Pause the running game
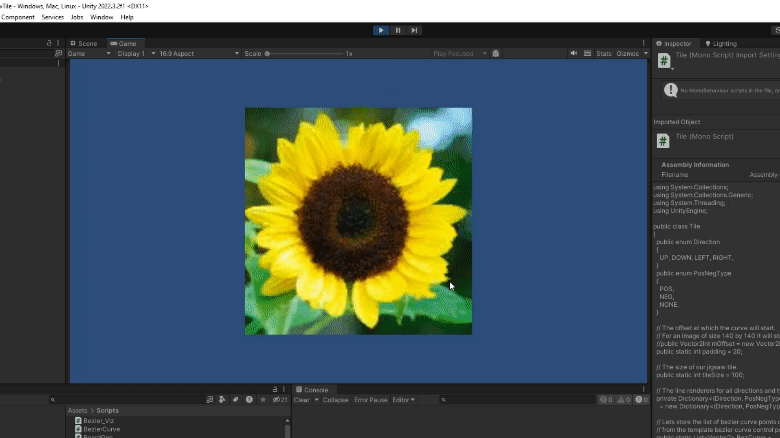The height and width of the screenshot is (438, 780). 397,30
